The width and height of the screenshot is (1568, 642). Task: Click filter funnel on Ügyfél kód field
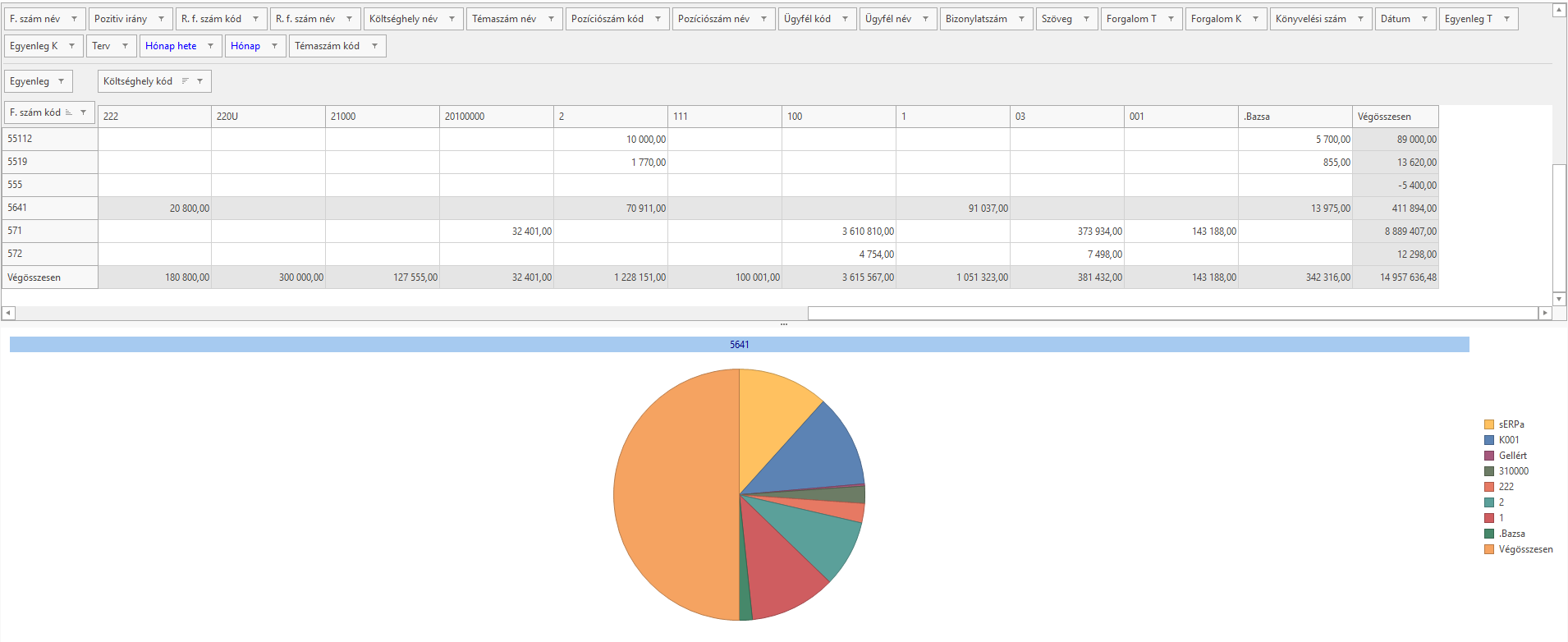pyautogui.click(x=845, y=19)
